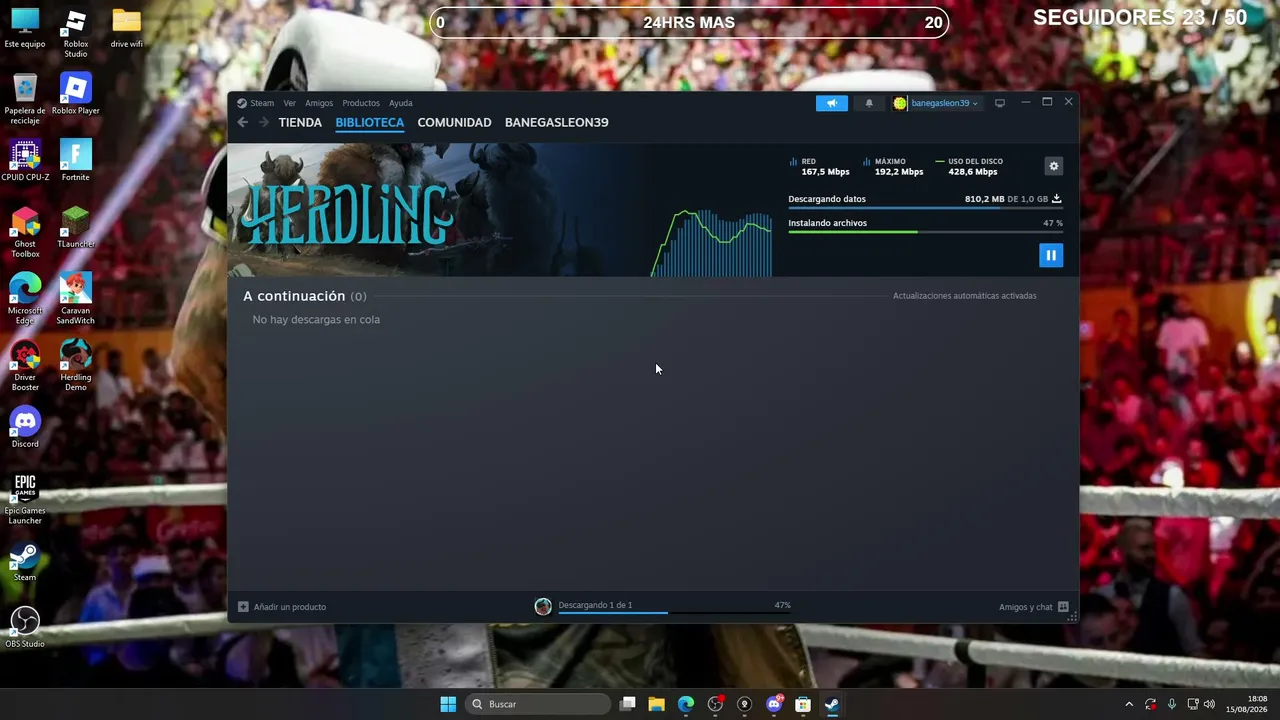The image size is (1280, 720).
Task: Open the taskbar volume control
Action: click(1209, 704)
